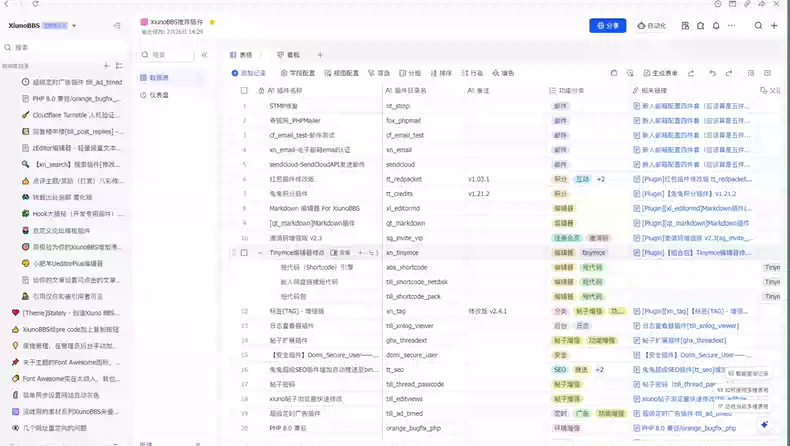
Task: Click the blue AI assistant sparkle button
Action: (x=765, y=424)
